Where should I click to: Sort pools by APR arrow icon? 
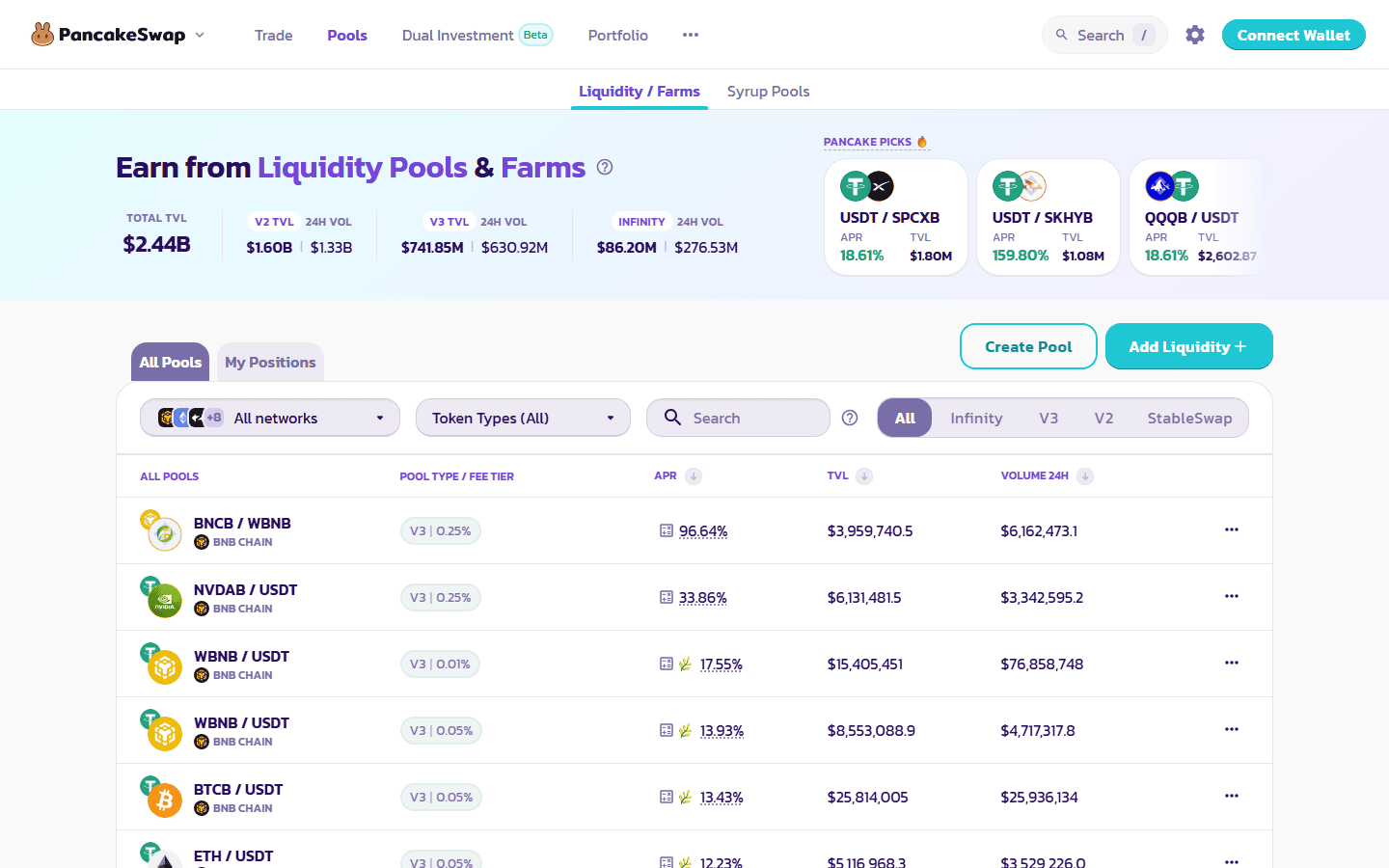(694, 476)
